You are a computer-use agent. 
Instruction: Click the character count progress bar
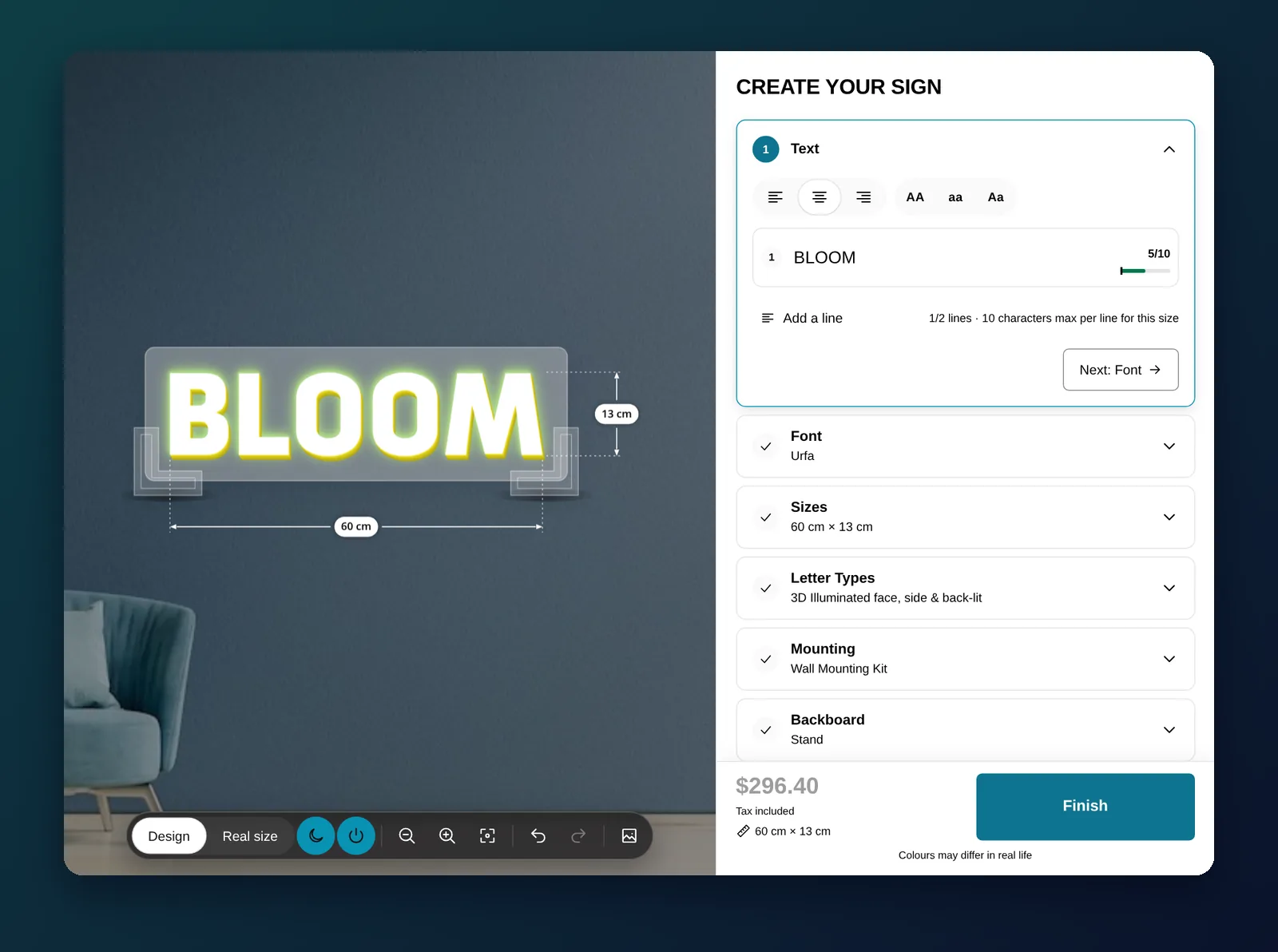click(1145, 271)
